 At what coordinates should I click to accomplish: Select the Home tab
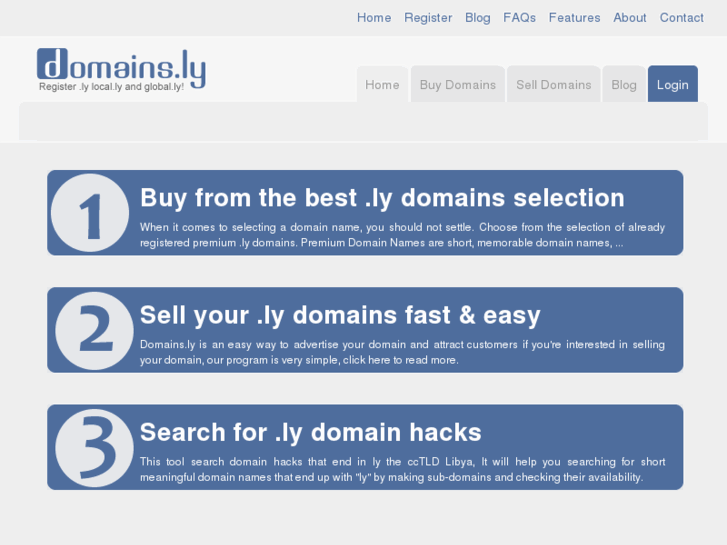tap(382, 84)
